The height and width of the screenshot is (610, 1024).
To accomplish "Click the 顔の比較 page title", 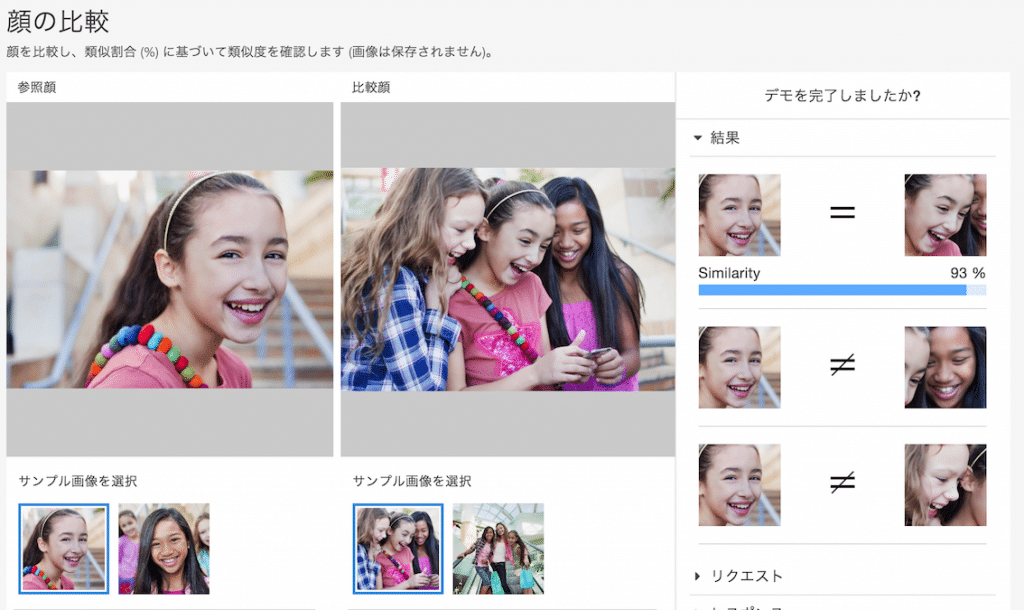I will tap(57, 22).
